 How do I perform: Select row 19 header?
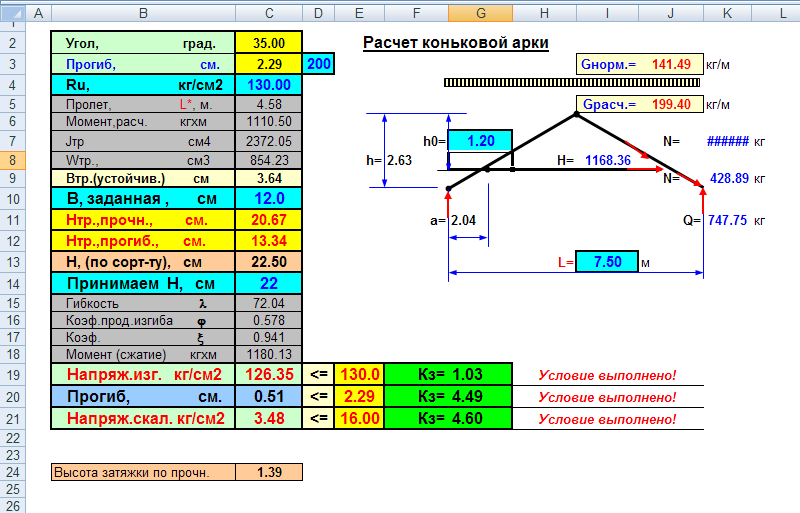[12, 375]
